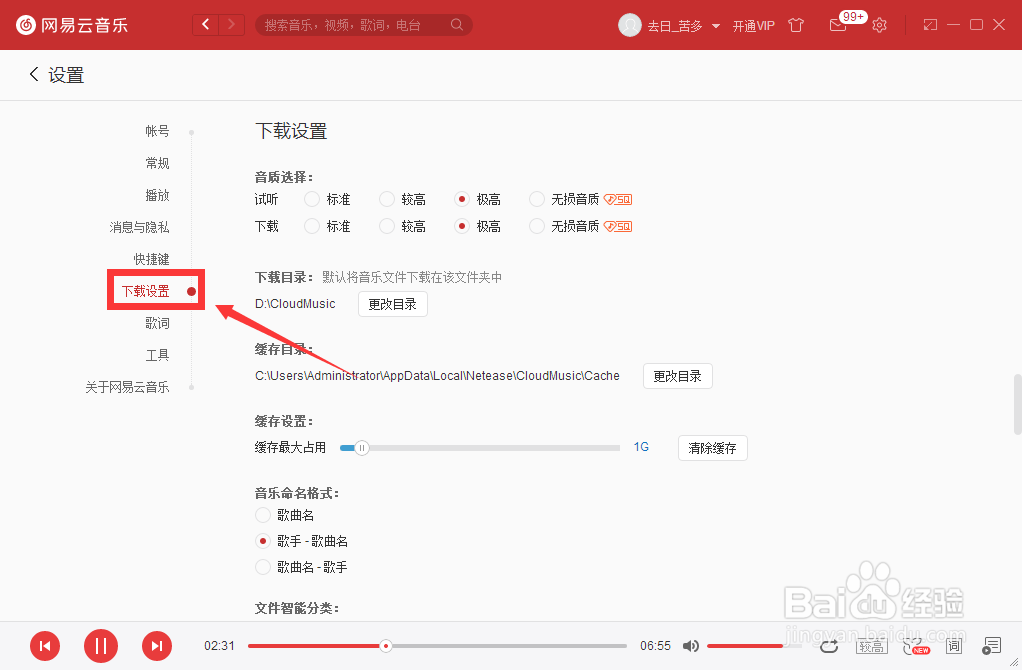
Task: Select 标准 quality for 试听 listening
Action: [310, 199]
